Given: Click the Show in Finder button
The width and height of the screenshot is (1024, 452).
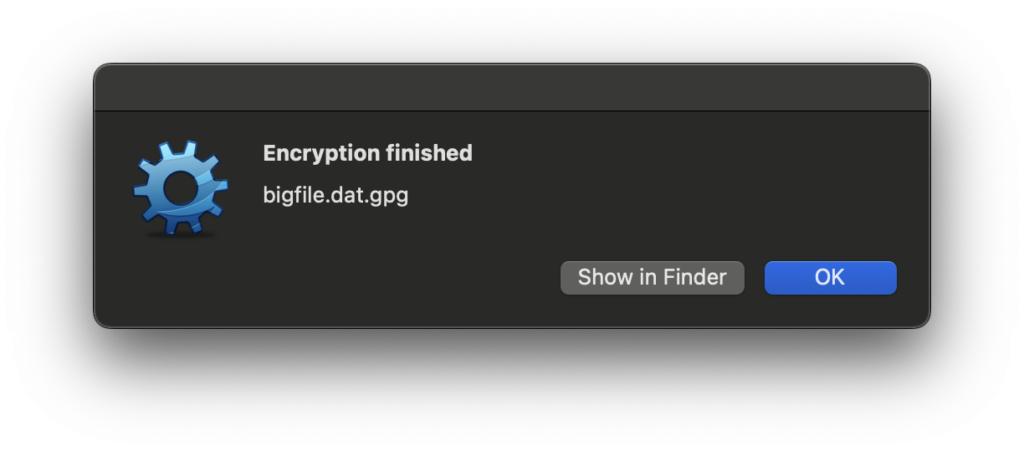Looking at the screenshot, I should (x=652, y=278).
